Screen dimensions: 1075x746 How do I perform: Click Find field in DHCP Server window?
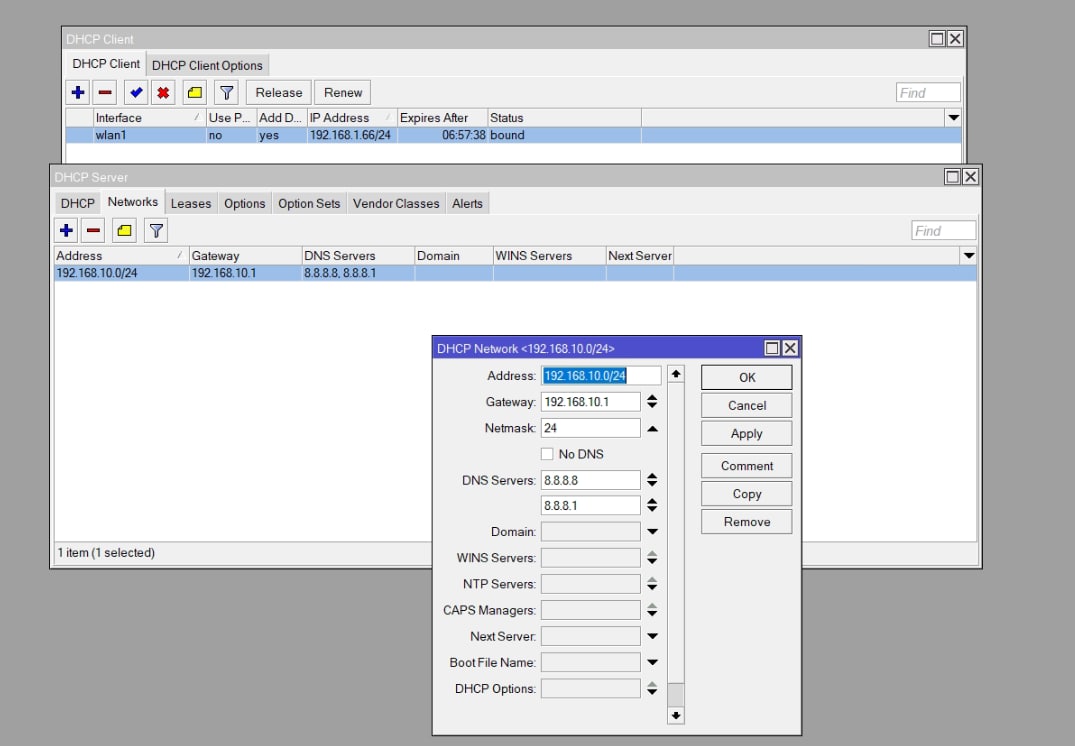tap(944, 230)
